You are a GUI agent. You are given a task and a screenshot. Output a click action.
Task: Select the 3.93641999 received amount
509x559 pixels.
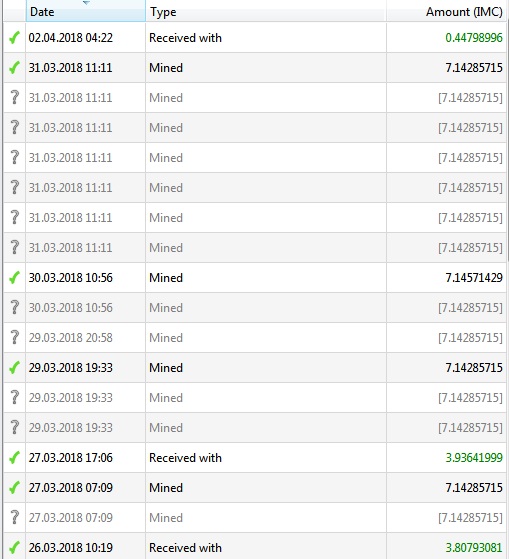tap(474, 457)
